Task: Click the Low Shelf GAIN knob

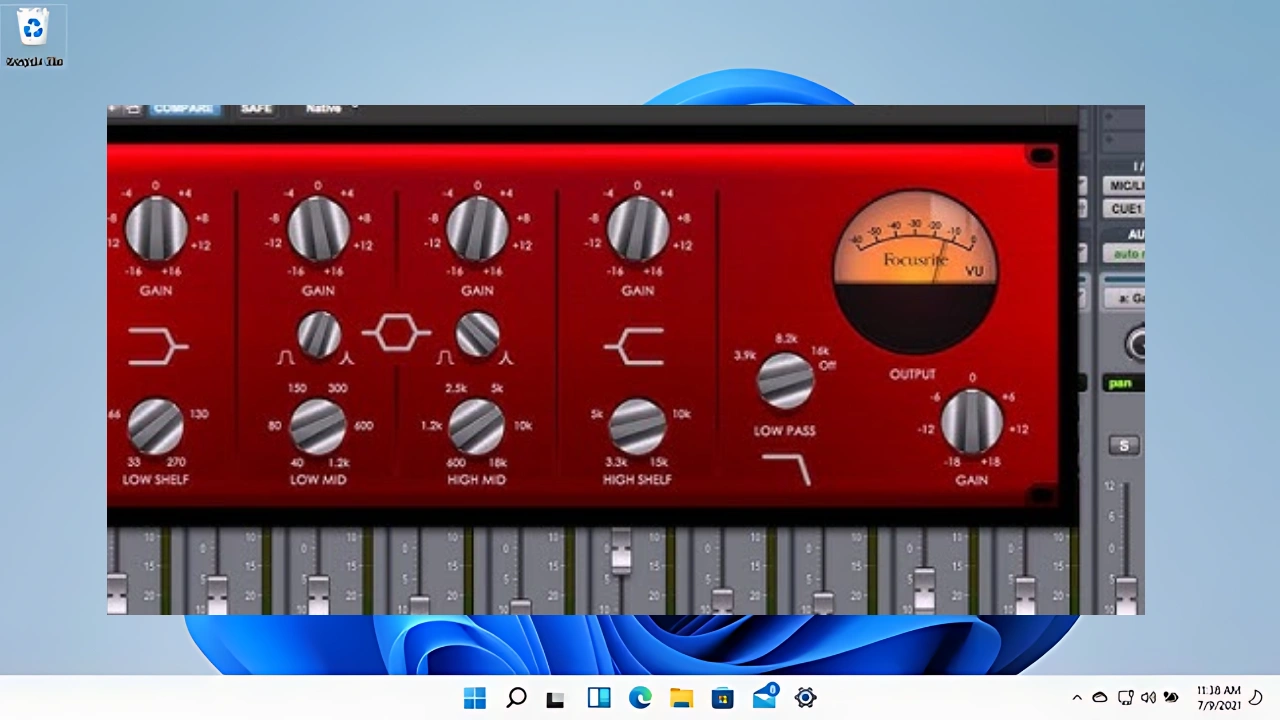Action: tap(155, 229)
